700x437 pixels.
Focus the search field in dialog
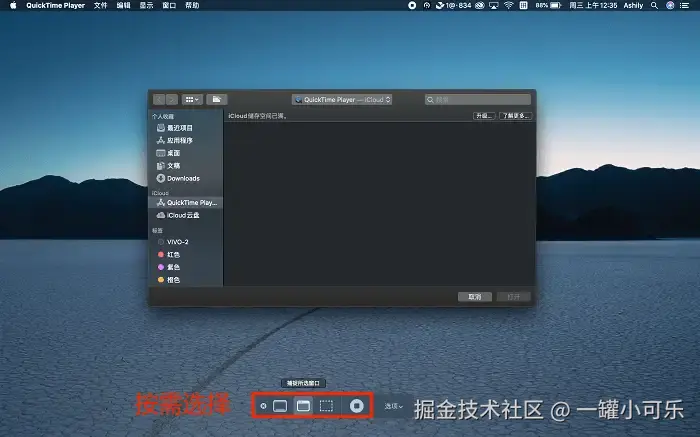(x=478, y=100)
